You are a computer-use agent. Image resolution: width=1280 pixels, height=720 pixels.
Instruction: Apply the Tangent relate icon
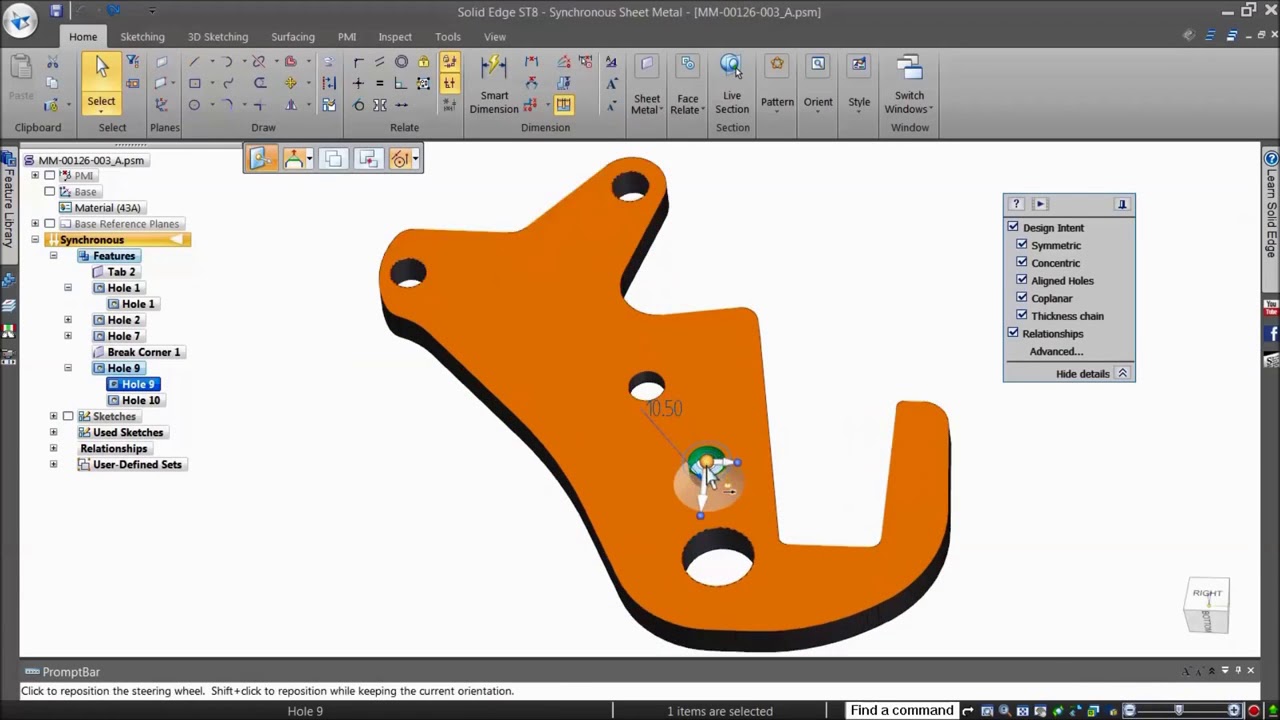pyautogui.click(x=358, y=105)
